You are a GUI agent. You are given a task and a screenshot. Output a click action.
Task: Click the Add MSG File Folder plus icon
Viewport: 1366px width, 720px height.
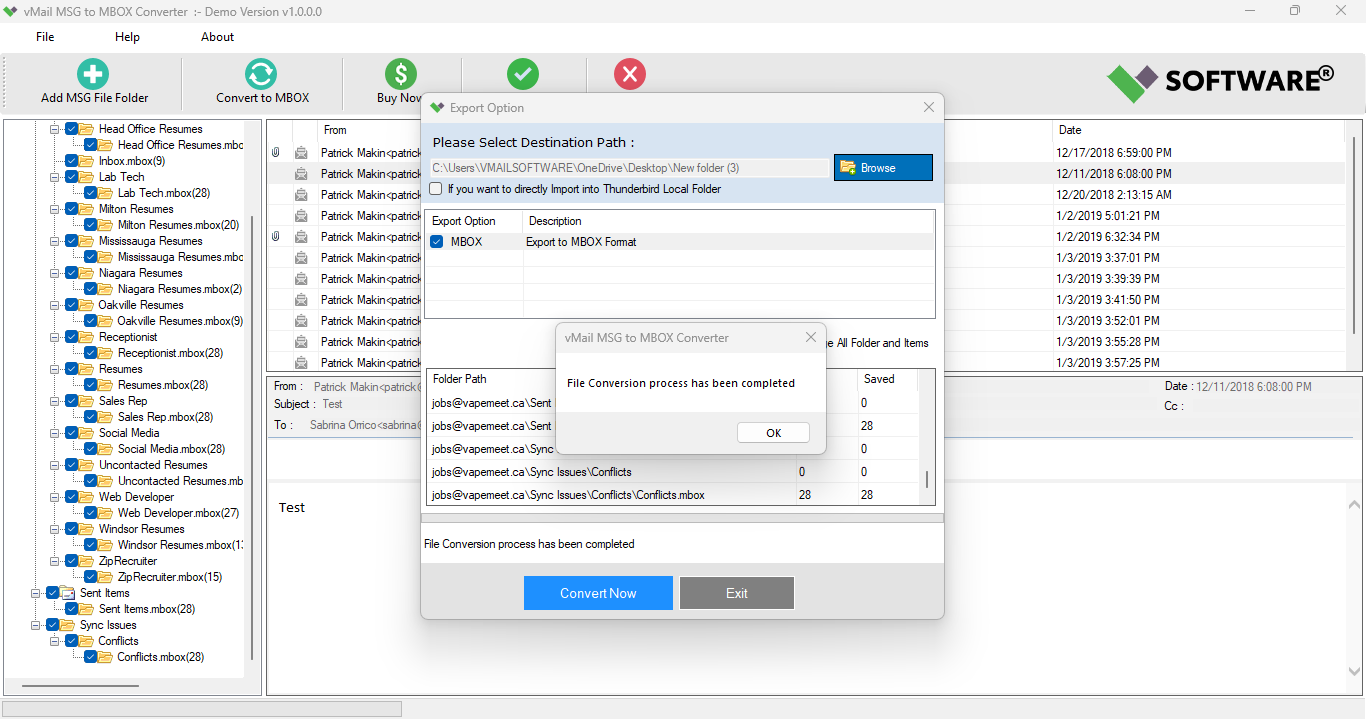(92, 74)
